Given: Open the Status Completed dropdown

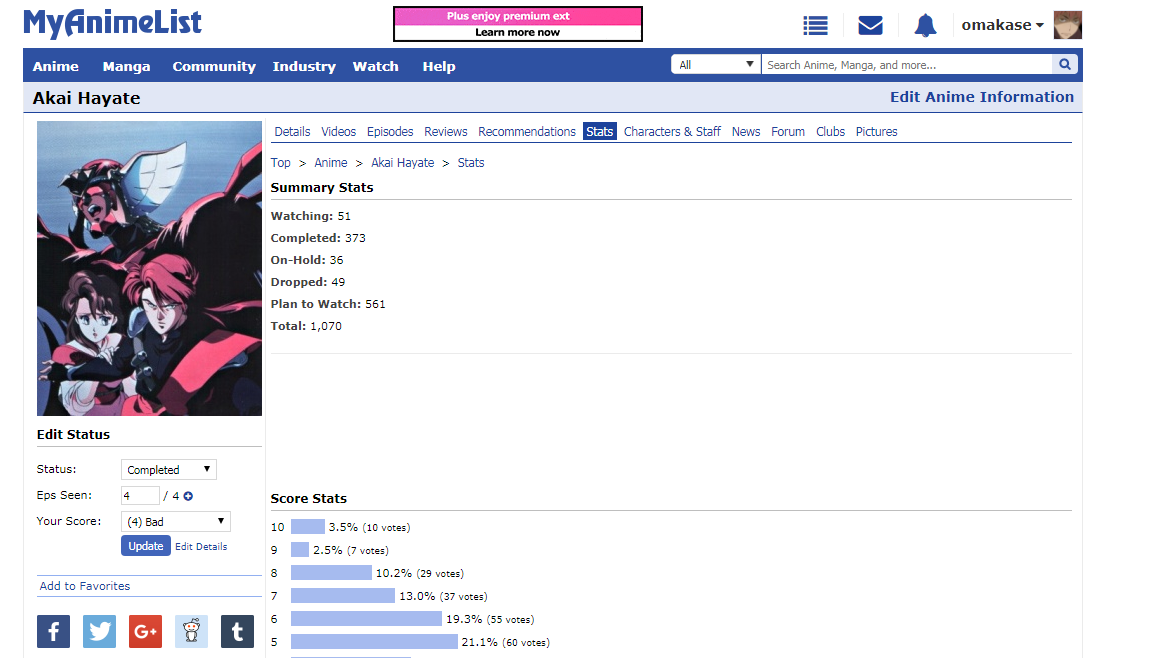Looking at the screenshot, I should pyautogui.click(x=169, y=470).
